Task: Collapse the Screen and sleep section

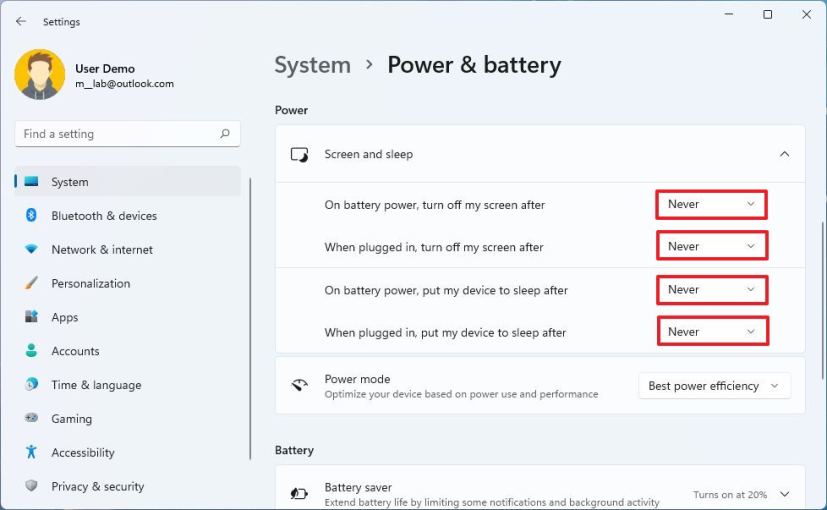Action: (x=784, y=155)
